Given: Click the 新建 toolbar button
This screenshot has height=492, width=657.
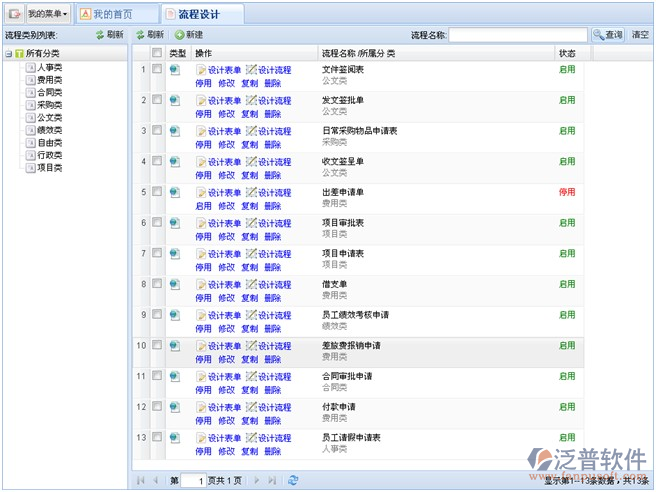Looking at the screenshot, I should pos(188,34).
